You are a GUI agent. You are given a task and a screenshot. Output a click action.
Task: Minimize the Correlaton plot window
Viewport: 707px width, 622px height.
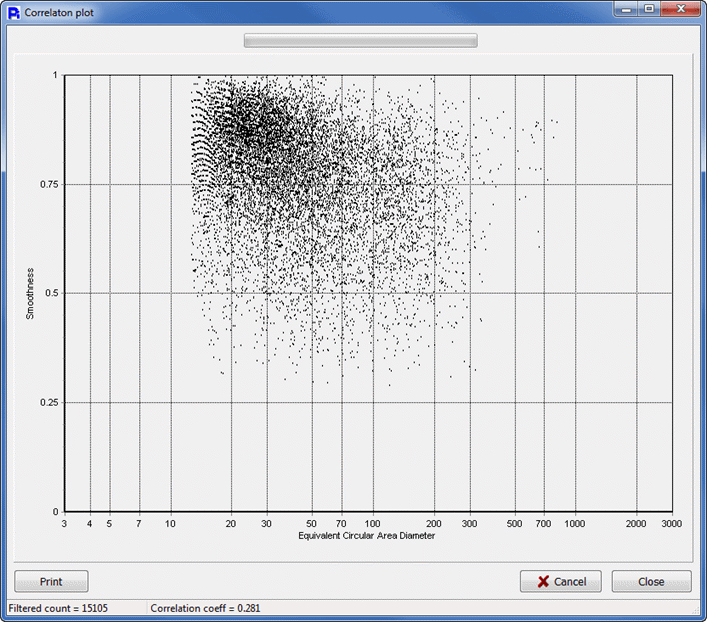pos(626,9)
